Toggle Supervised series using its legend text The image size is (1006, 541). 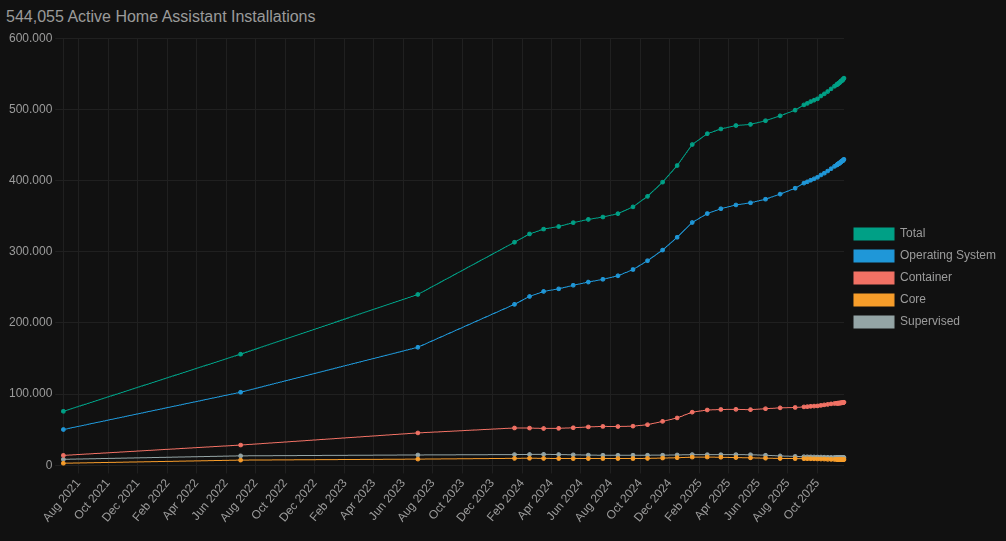tap(929, 321)
